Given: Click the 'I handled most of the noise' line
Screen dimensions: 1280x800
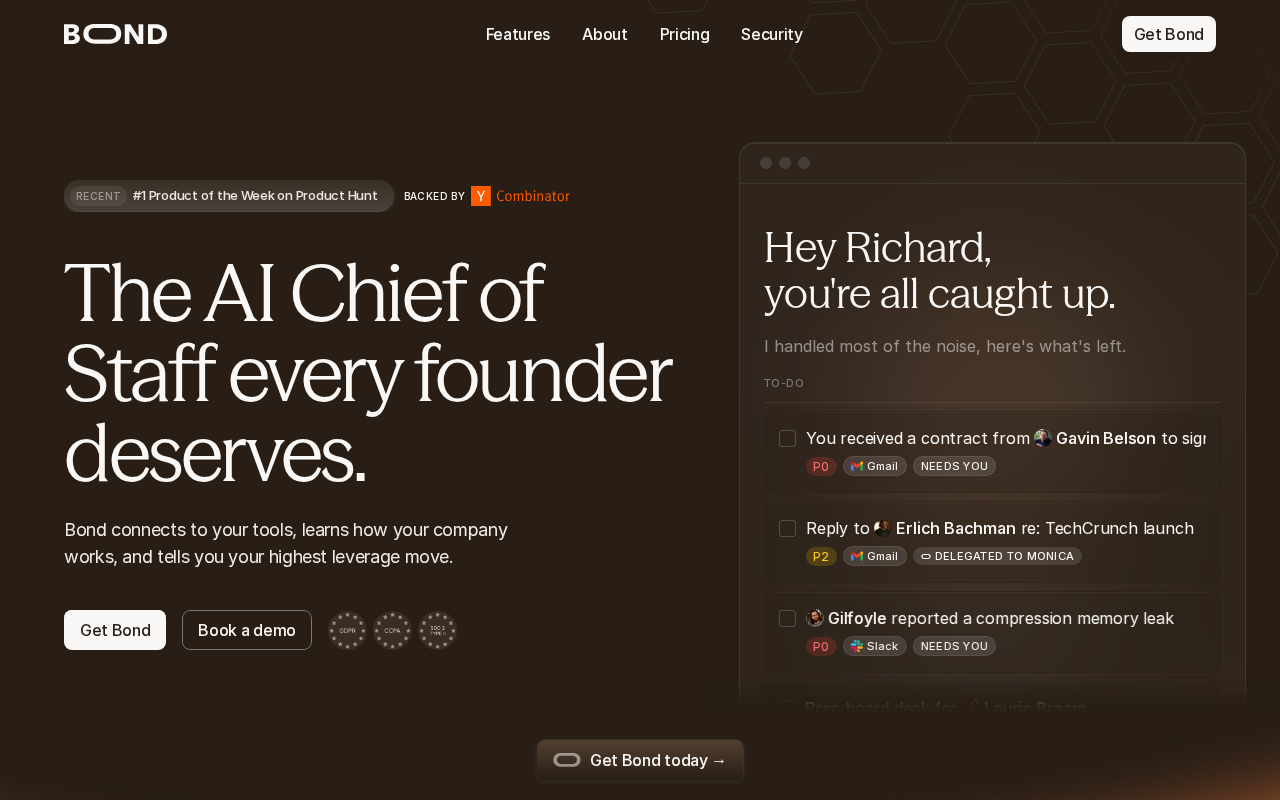Looking at the screenshot, I should pos(945,346).
